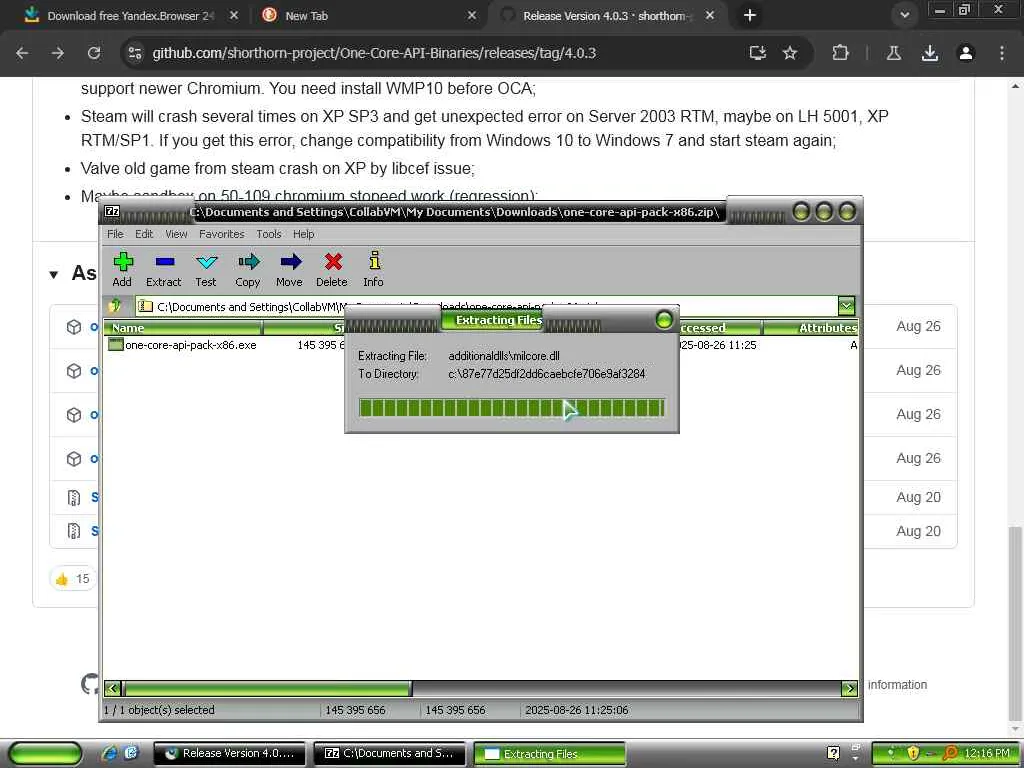This screenshot has width=1024, height=768.
Task: Click the 7-Zip address path field
Action: coord(487,306)
